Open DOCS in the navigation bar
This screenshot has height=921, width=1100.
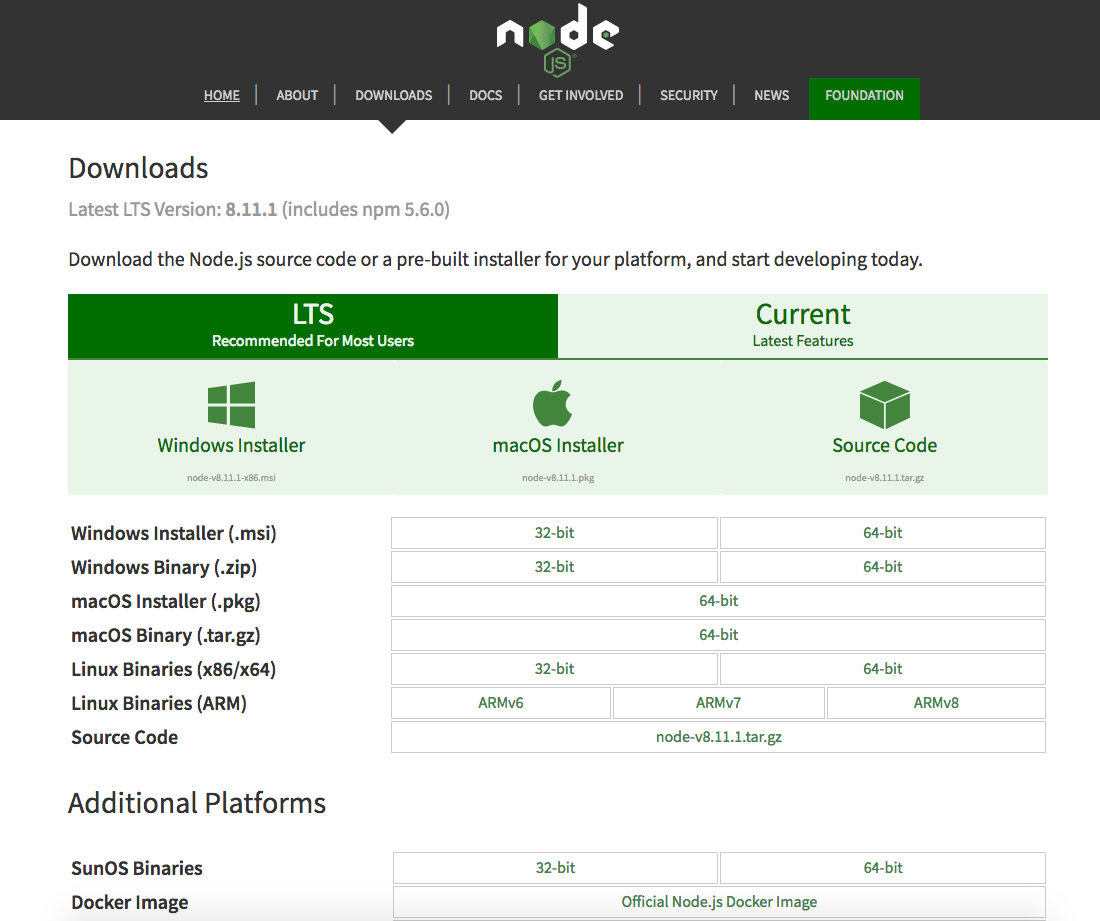click(x=485, y=95)
